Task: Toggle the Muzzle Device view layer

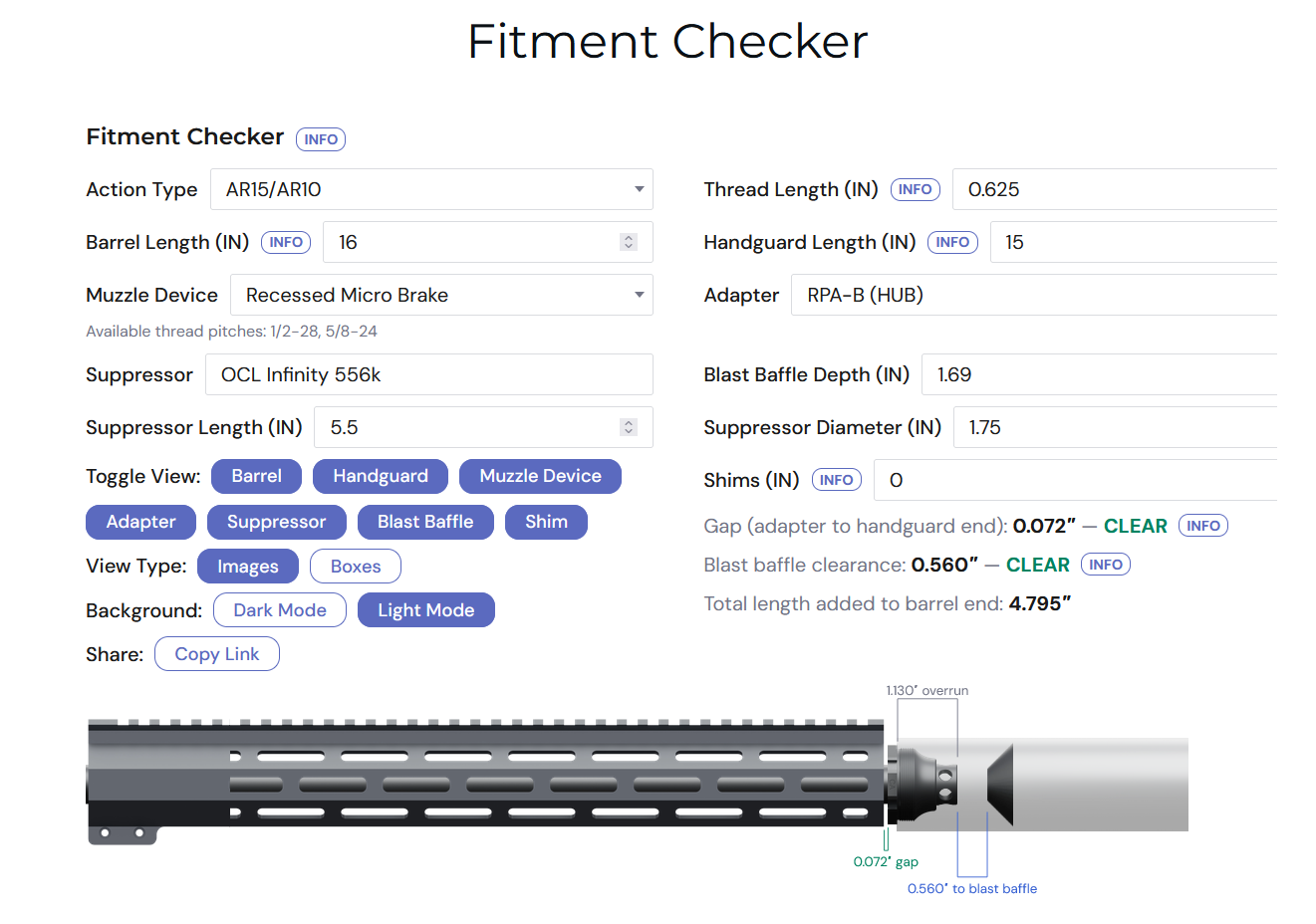Action: click(x=540, y=476)
